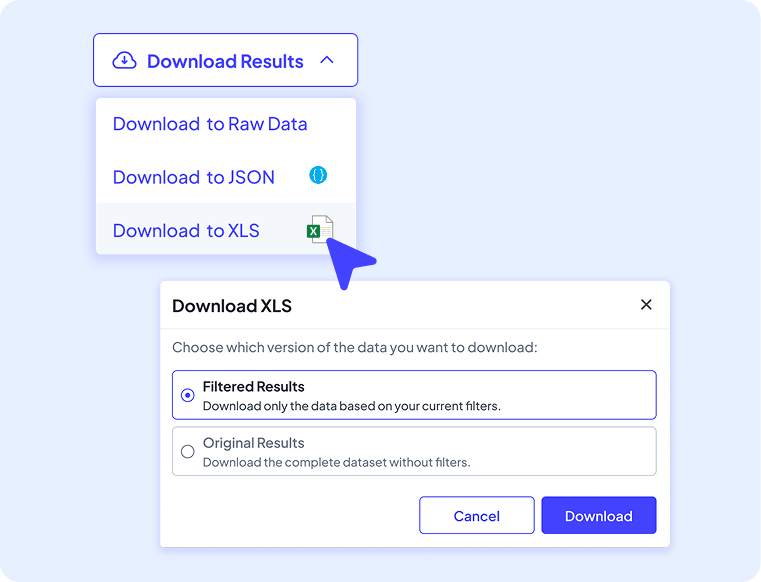The width and height of the screenshot is (761, 582).
Task: Choose Download to Raw Data
Action: 210,124
